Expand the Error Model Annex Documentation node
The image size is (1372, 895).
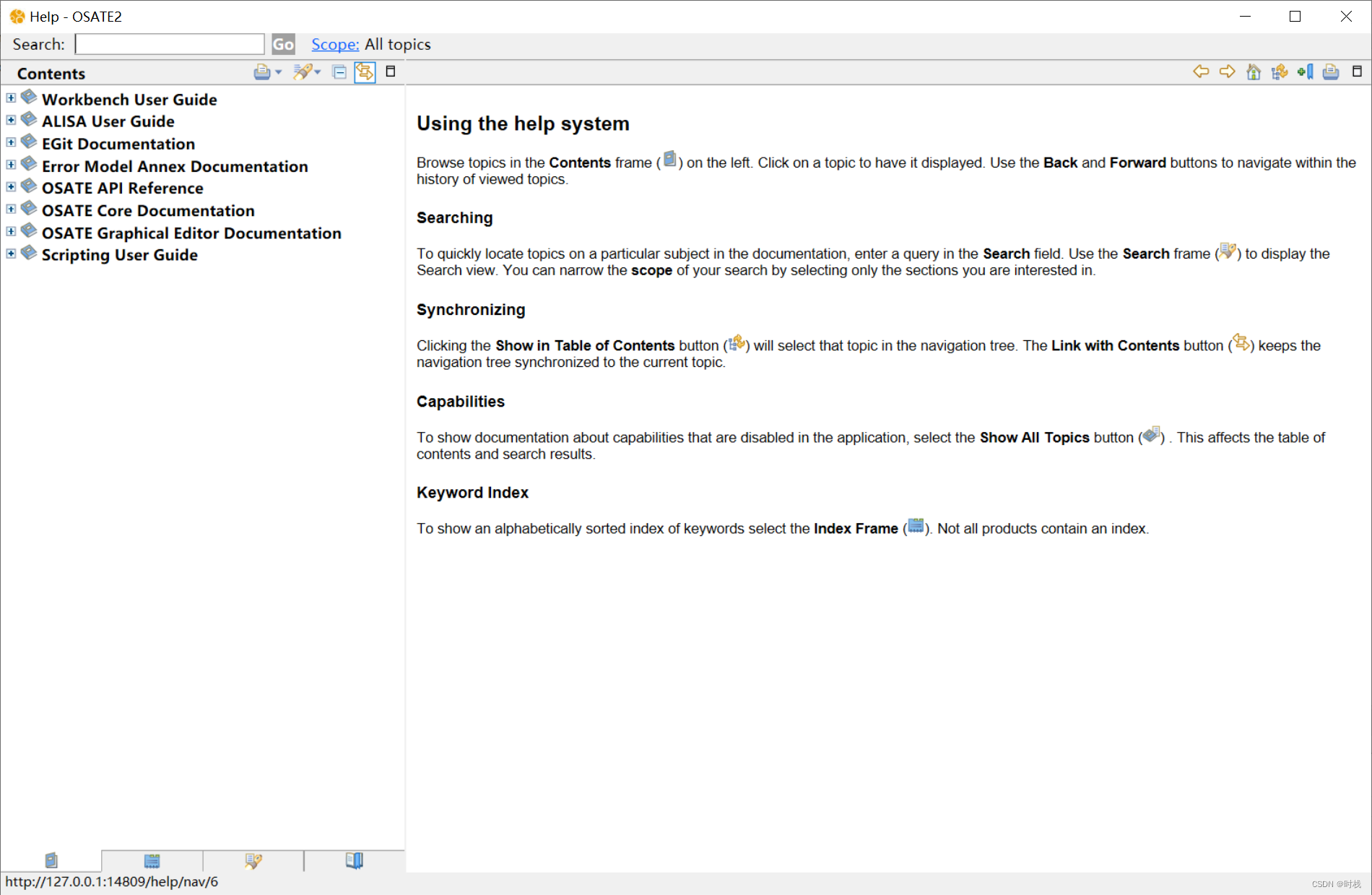pos(11,165)
